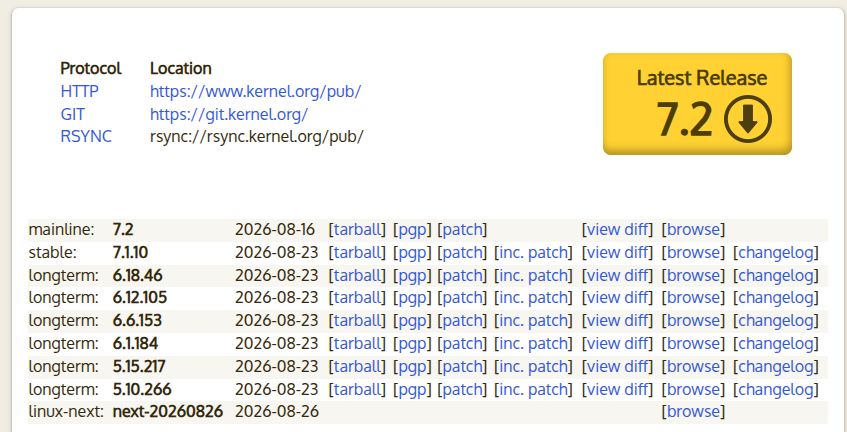Open patch for longterm 6.6.153
This screenshot has width=847, height=432.
pos(462,320)
